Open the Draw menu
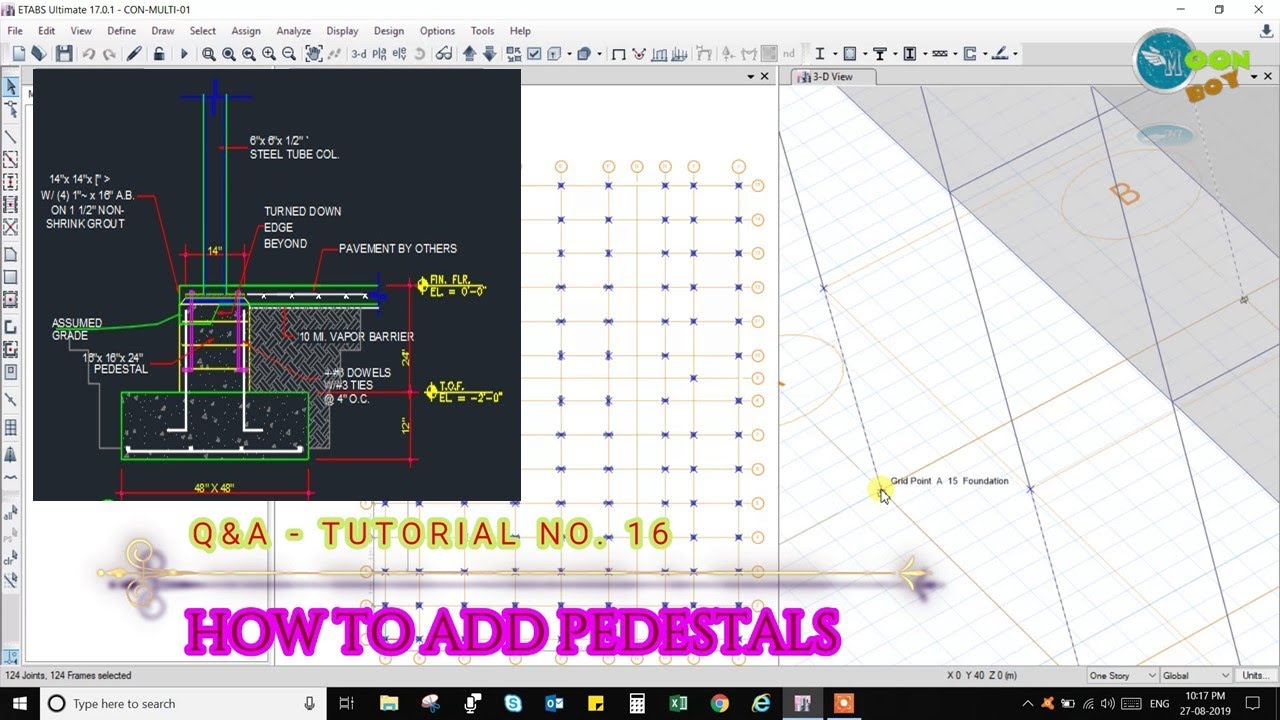The image size is (1280, 720). pos(163,31)
